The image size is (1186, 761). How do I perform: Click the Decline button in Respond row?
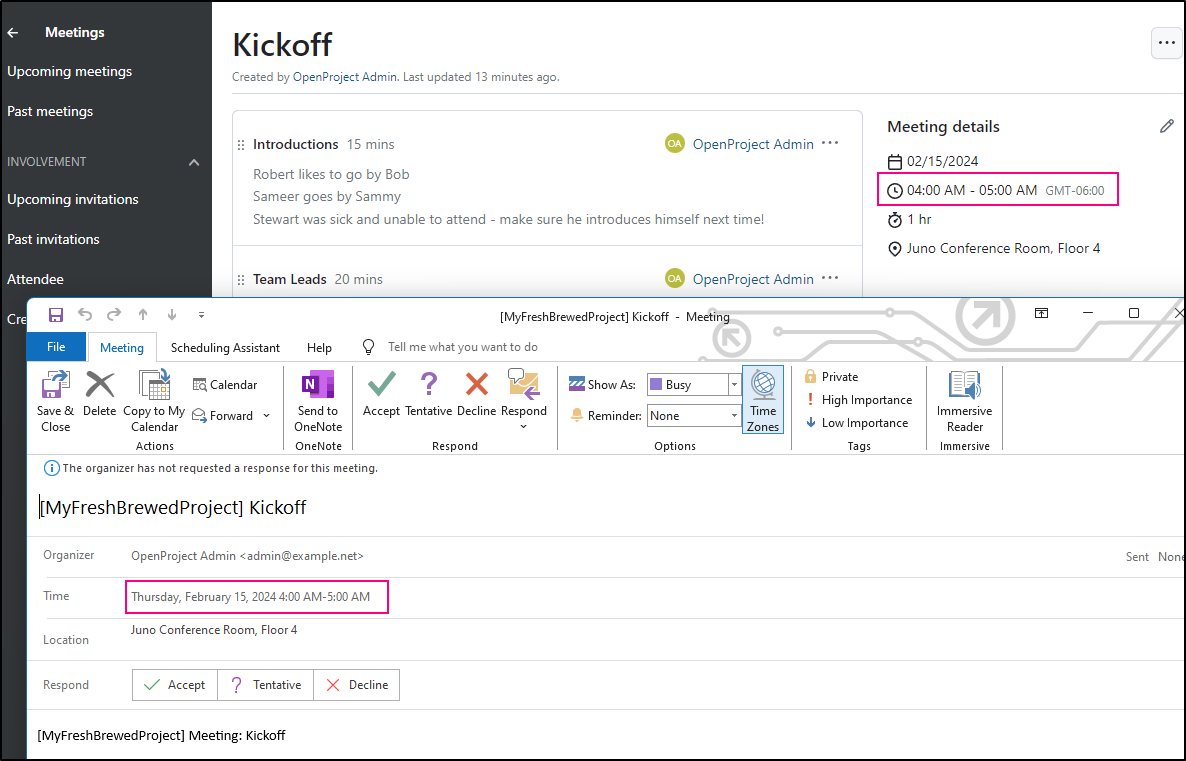click(356, 685)
